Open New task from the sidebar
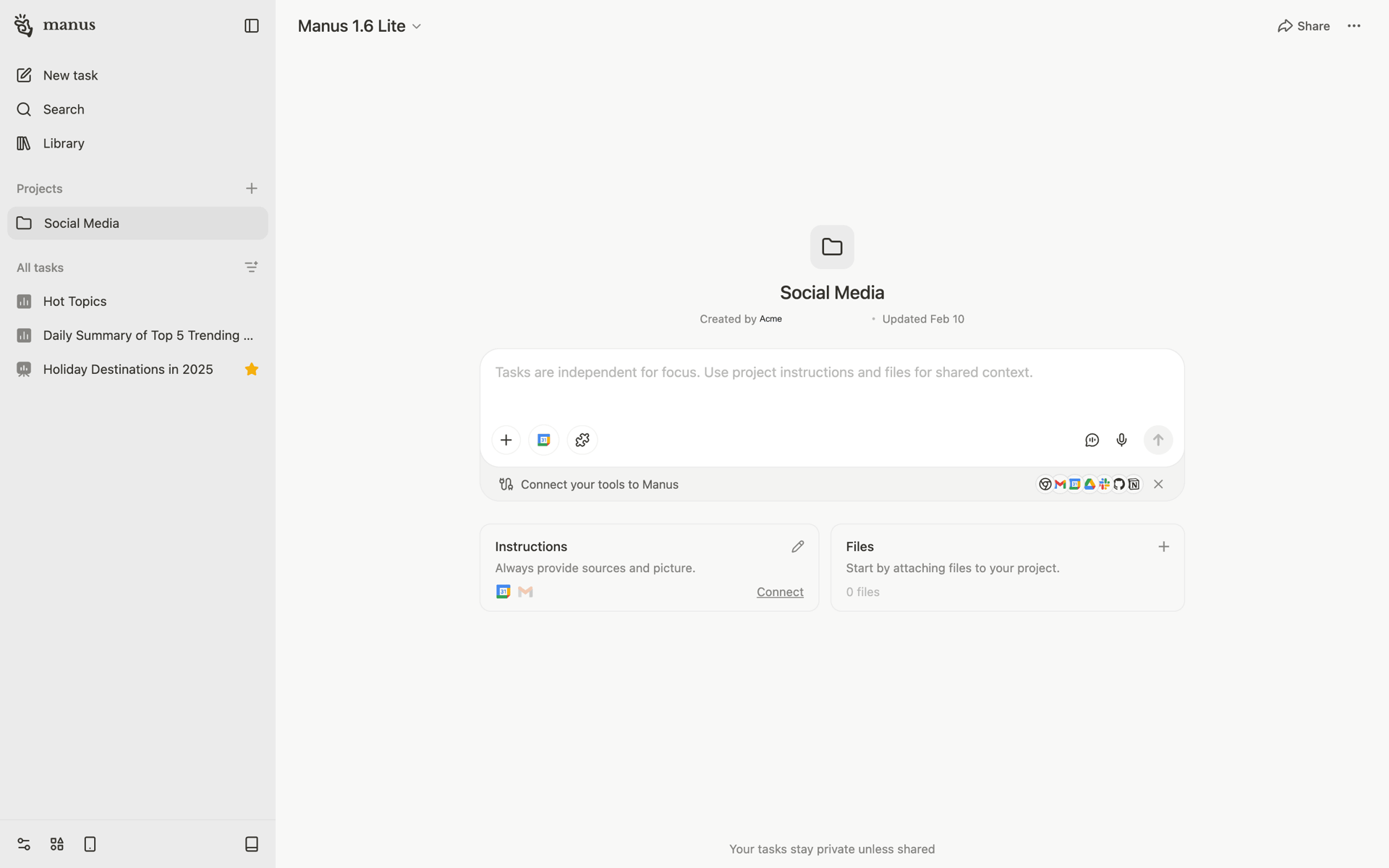This screenshot has width=1389, height=868. pyautogui.click(x=137, y=75)
